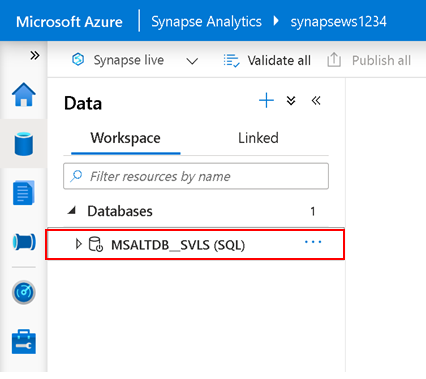Click Validate all
The image size is (426, 379).
(267, 60)
